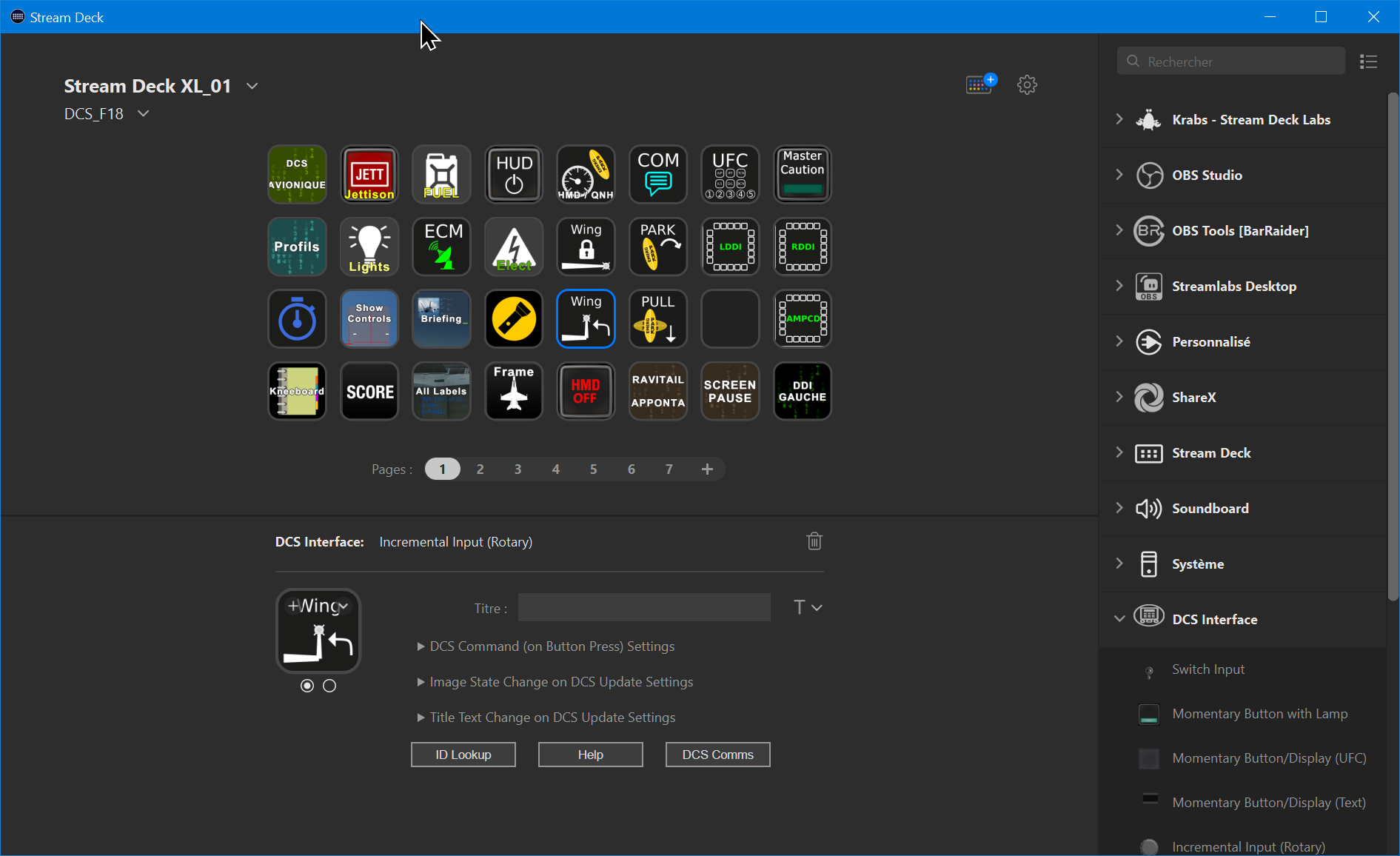Select the HMD OFF key

tap(585, 391)
